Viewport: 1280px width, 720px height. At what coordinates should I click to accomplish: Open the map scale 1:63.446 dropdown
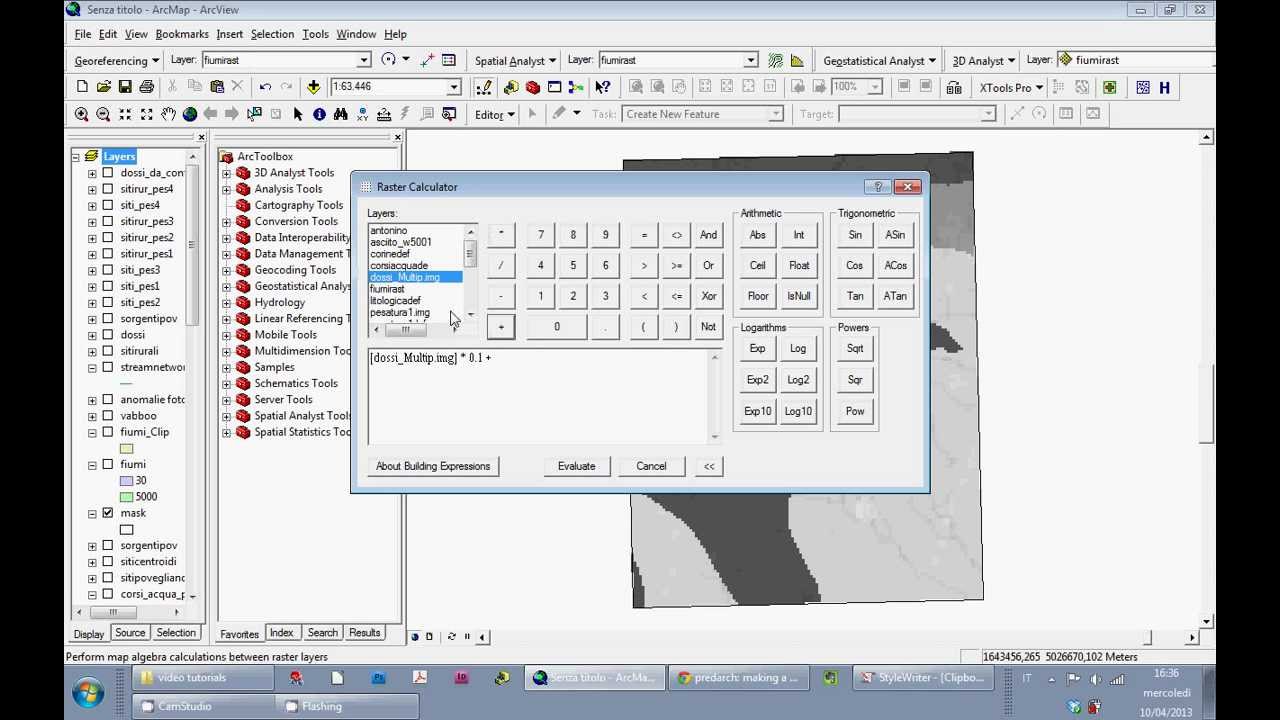454,87
